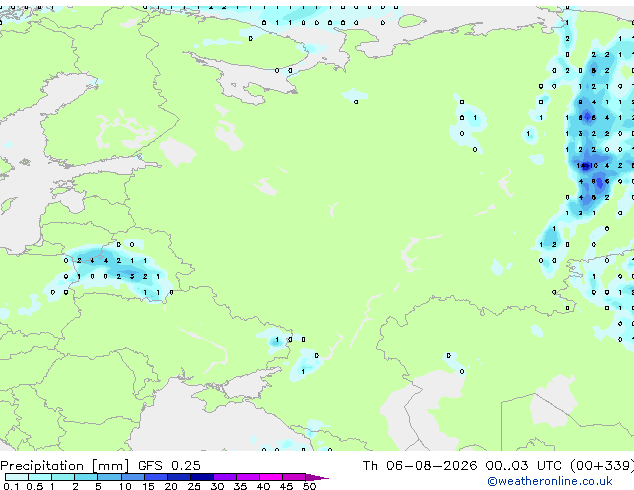
Task: Click the above-50 legend arrow tip
Action: pos(317,477)
